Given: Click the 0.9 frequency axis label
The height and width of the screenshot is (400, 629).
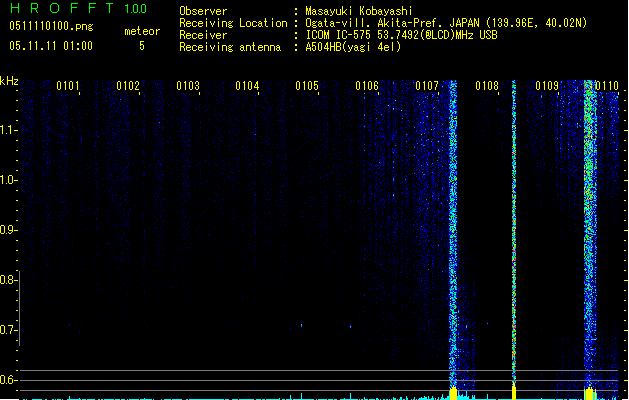Looking at the screenshot, I should [x=8, y=230].
